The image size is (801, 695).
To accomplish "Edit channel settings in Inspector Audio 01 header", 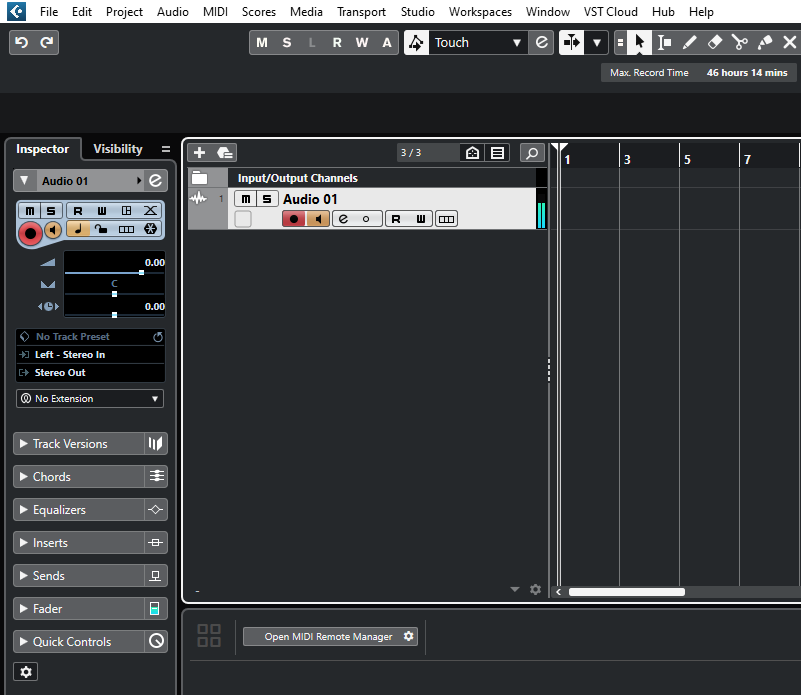I will click(x=155, y=180).
